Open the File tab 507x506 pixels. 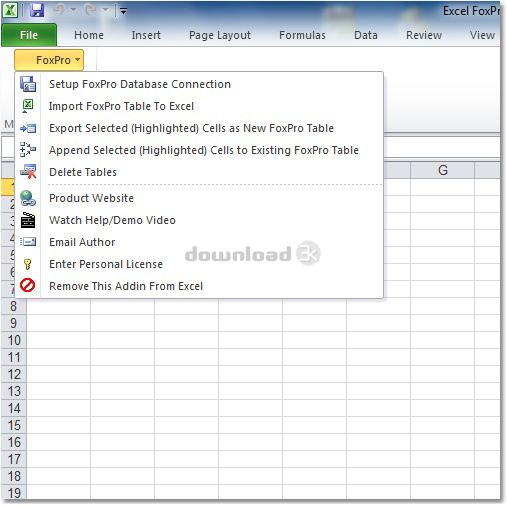pos(29,35)
